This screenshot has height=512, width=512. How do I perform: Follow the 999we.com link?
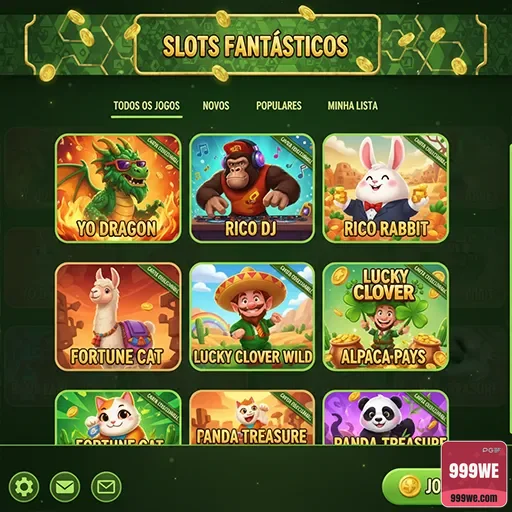point(474,498)
